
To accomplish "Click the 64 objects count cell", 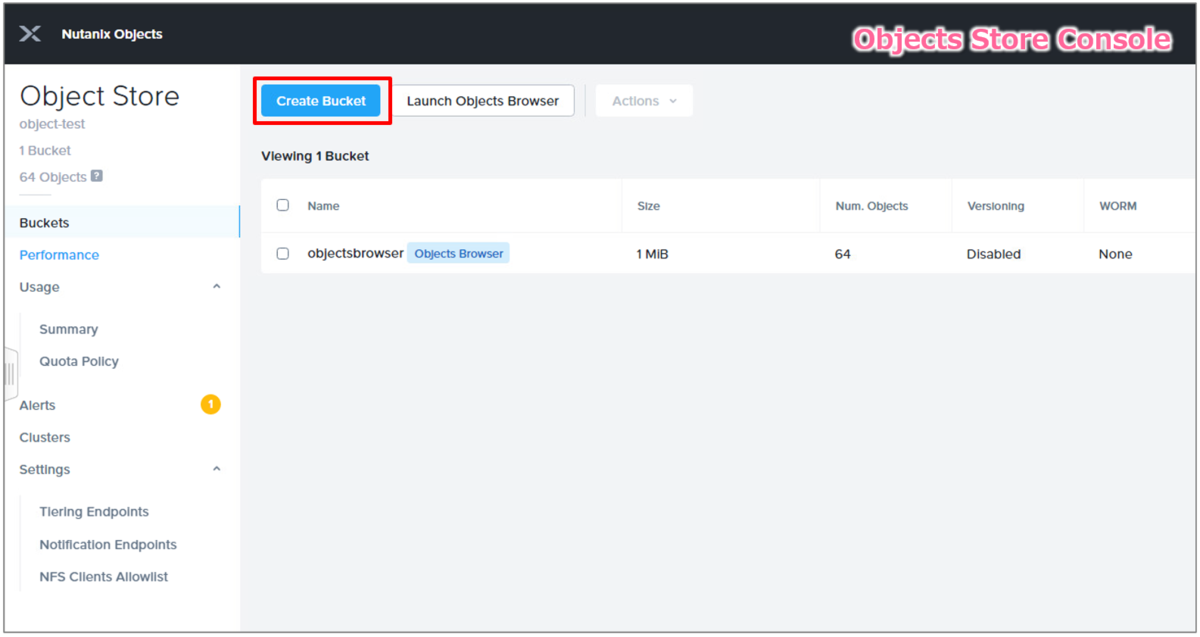I will pyautogui.click(x=842, y=254).
